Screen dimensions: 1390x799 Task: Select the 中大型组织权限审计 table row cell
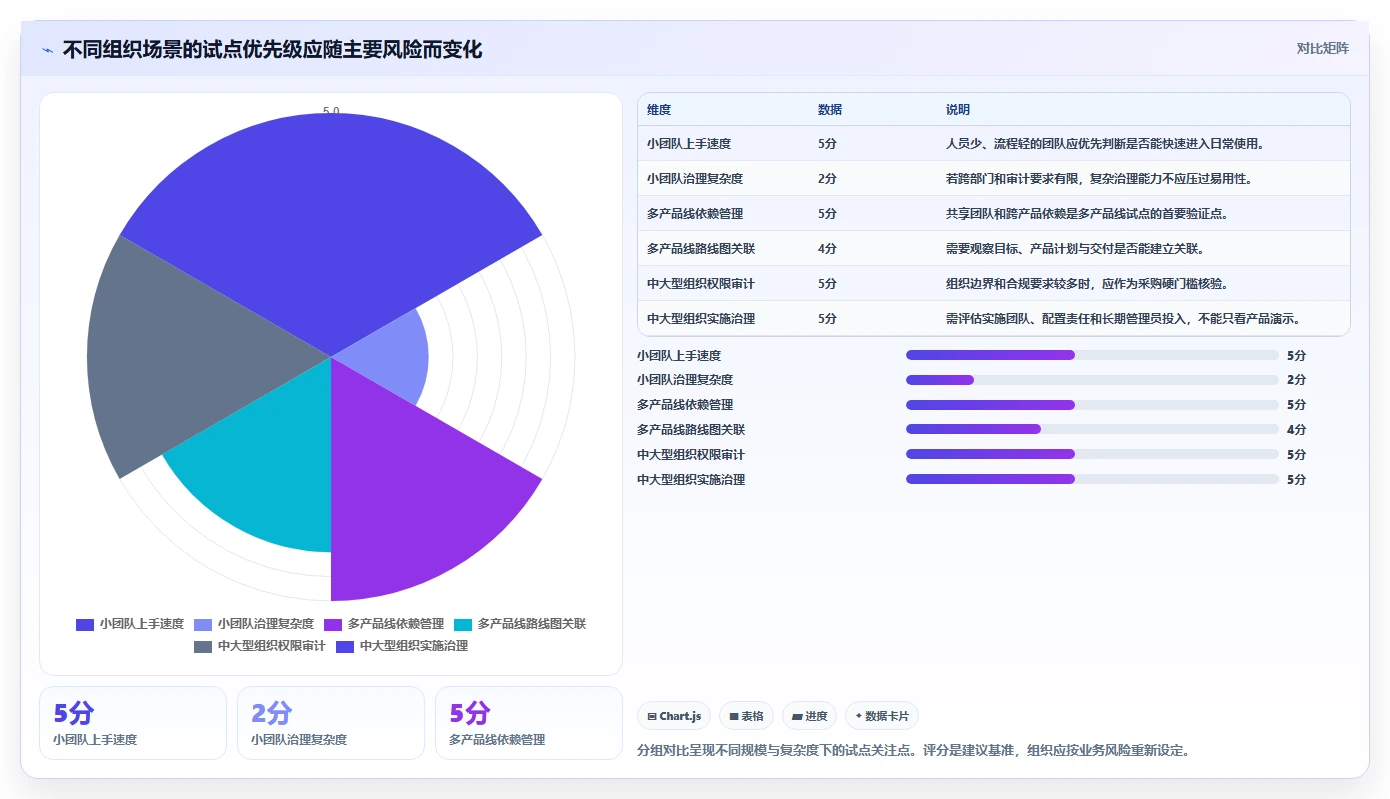point(701,284)
